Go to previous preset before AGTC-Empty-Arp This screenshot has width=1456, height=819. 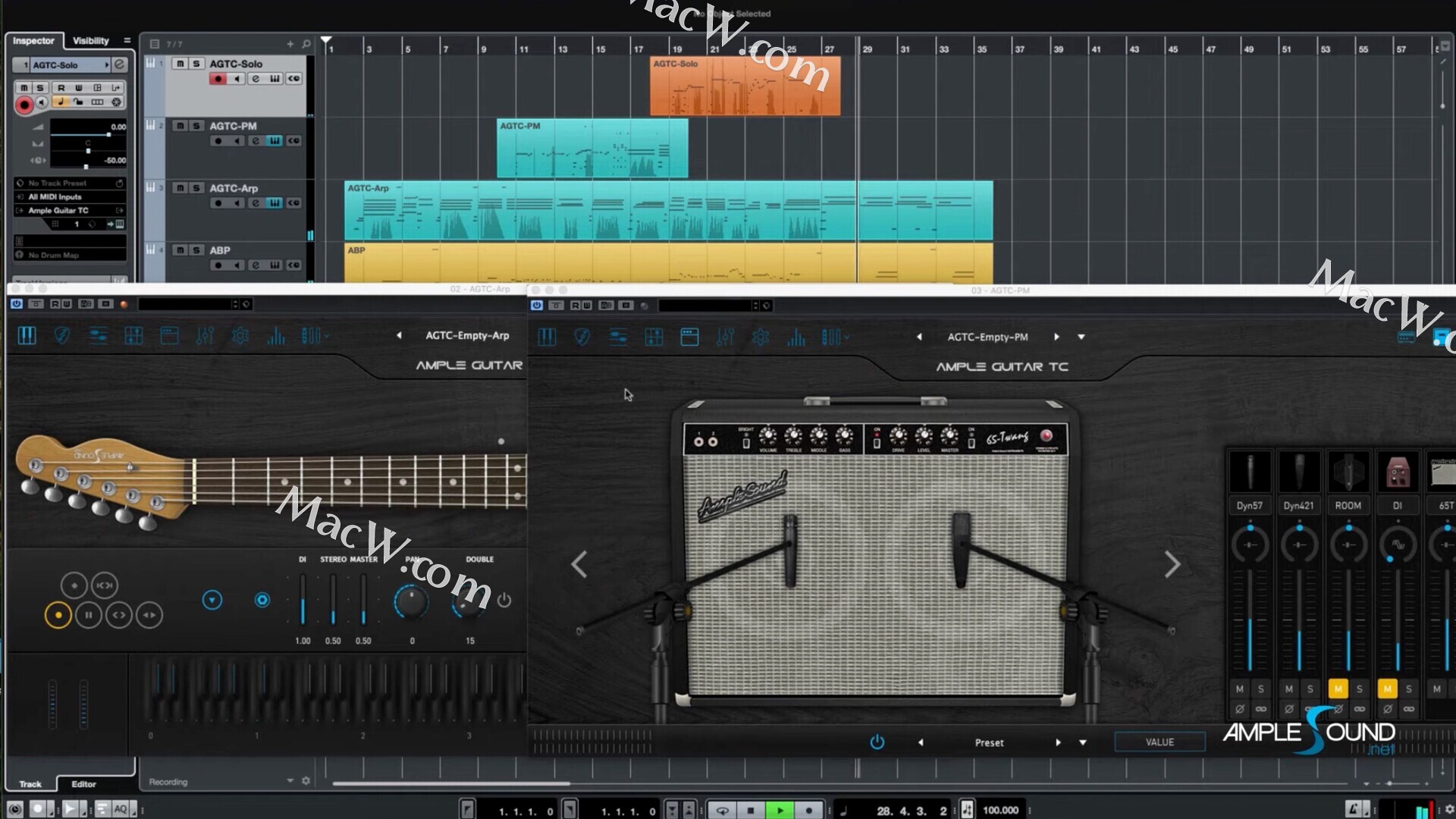point(399,335)
